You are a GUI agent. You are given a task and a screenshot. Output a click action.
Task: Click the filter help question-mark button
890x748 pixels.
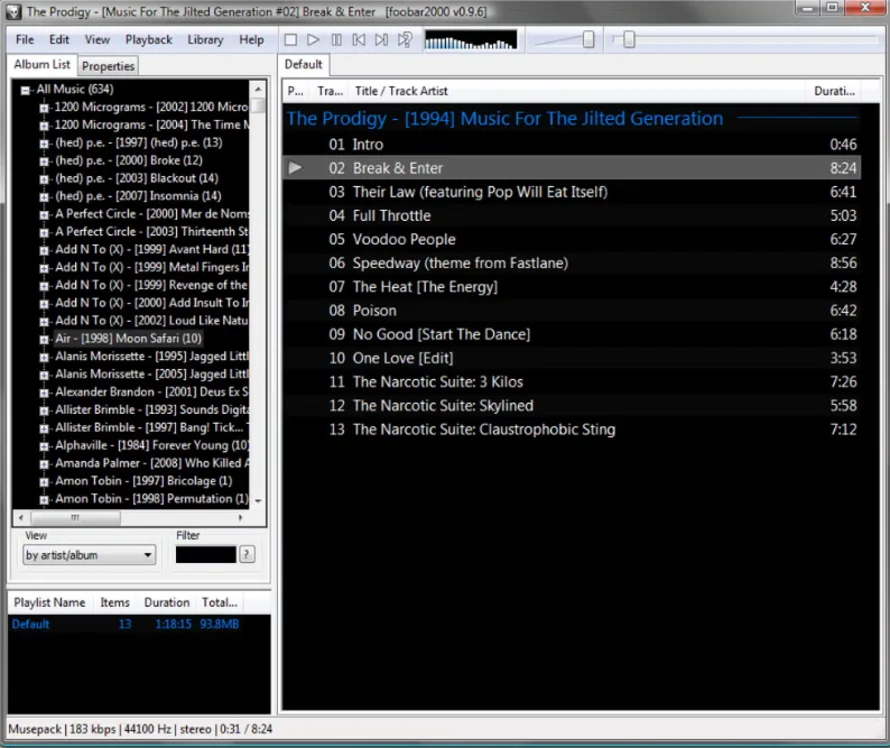(x=247, y=554)
